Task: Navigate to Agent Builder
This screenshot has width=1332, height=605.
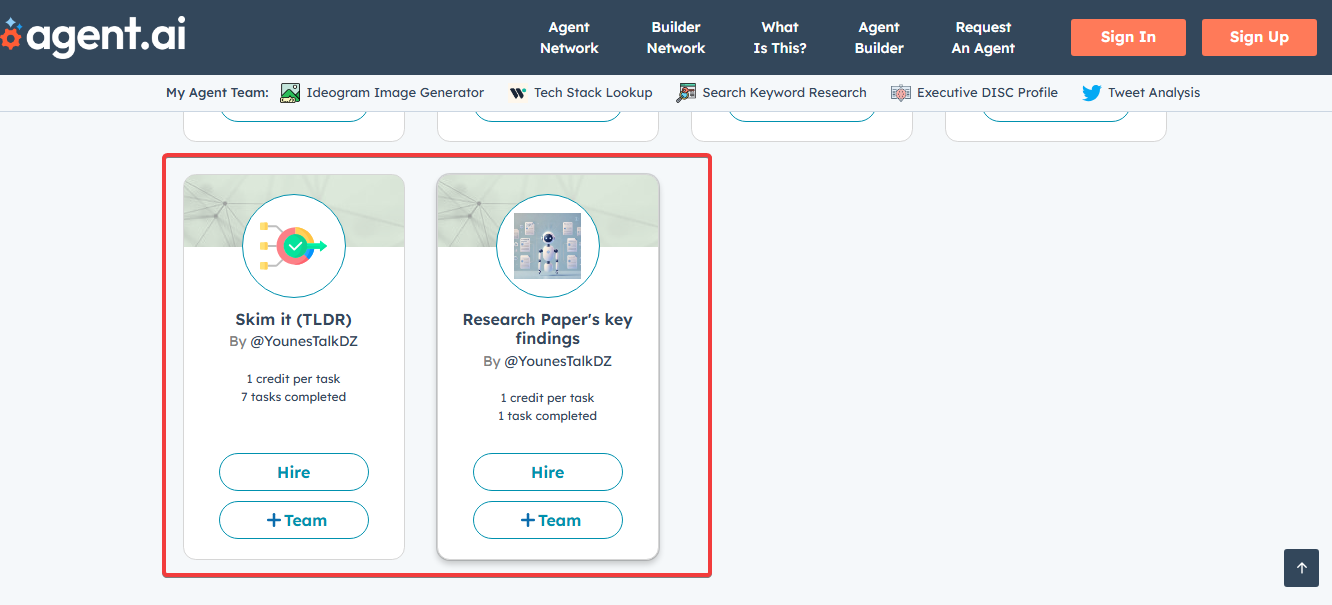Action: point(879,37)
